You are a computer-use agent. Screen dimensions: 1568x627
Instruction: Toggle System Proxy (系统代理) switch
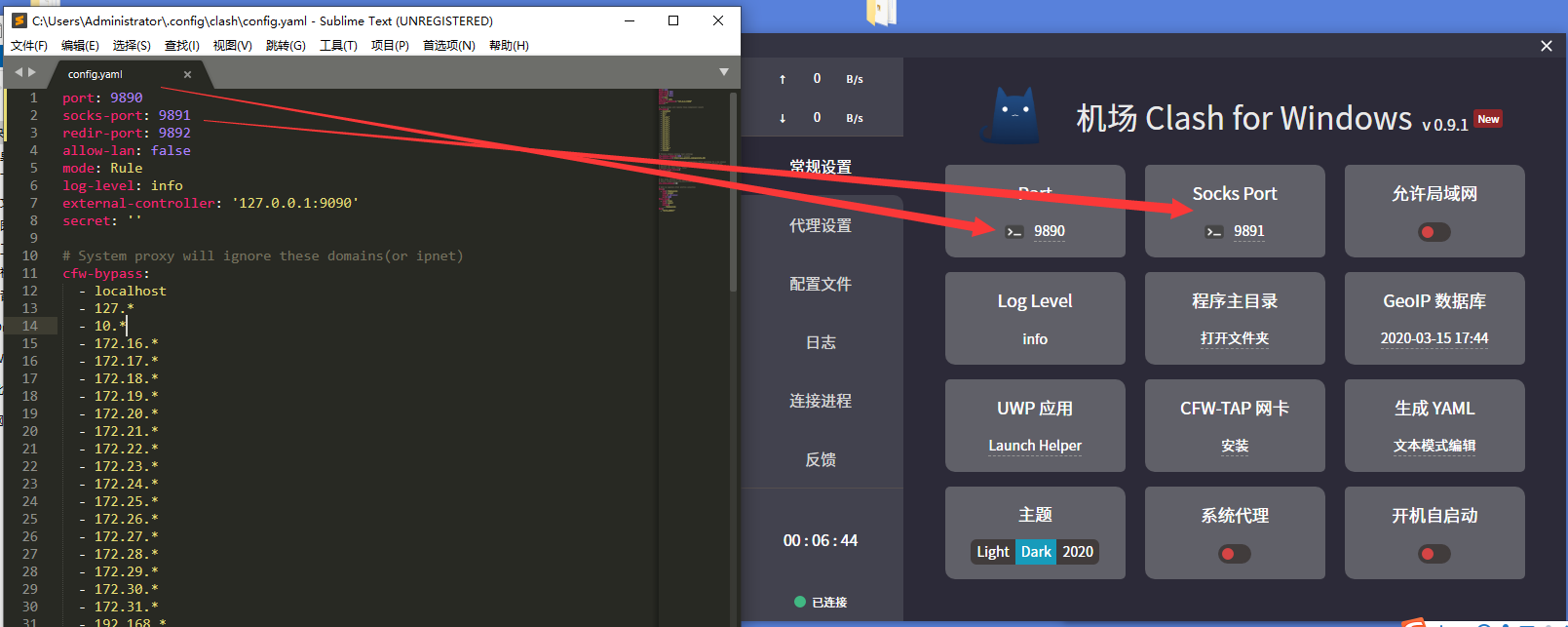tap(1235, 554)
